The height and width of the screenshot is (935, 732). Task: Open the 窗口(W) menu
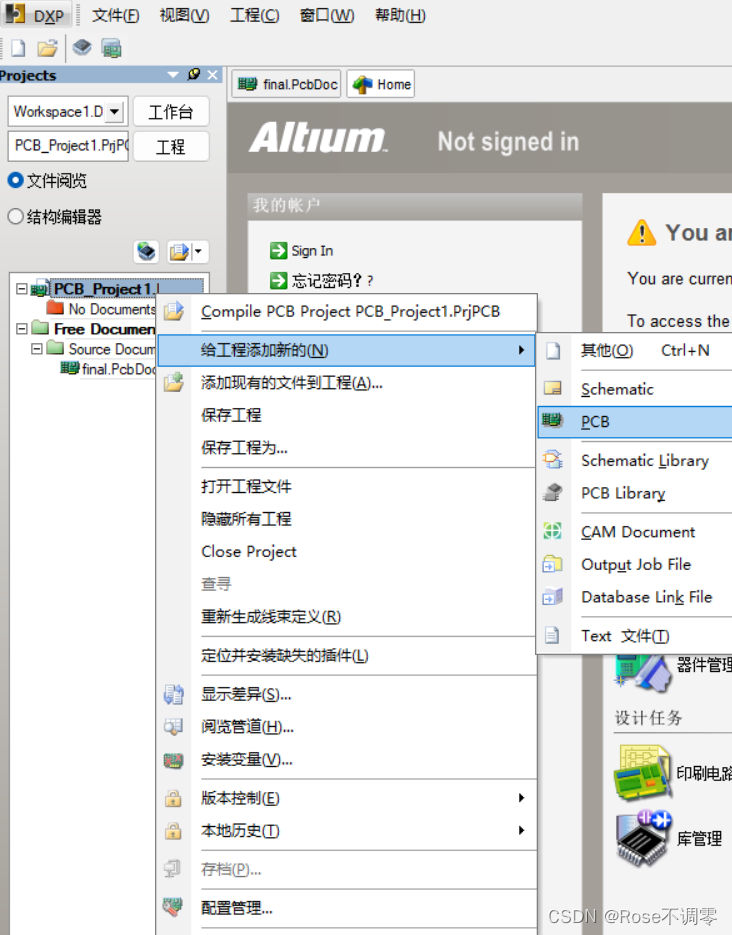pyautogui.click(x=327, y=15)
